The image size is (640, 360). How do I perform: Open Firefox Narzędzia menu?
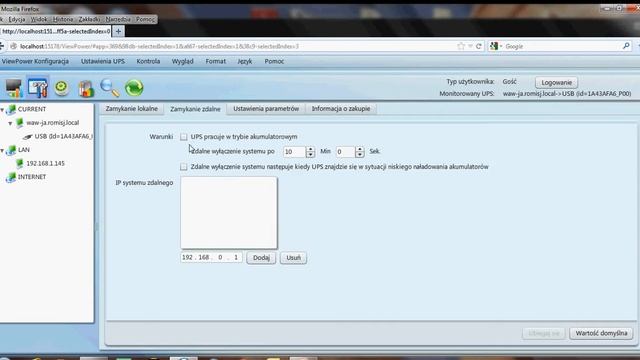point(118,19)
